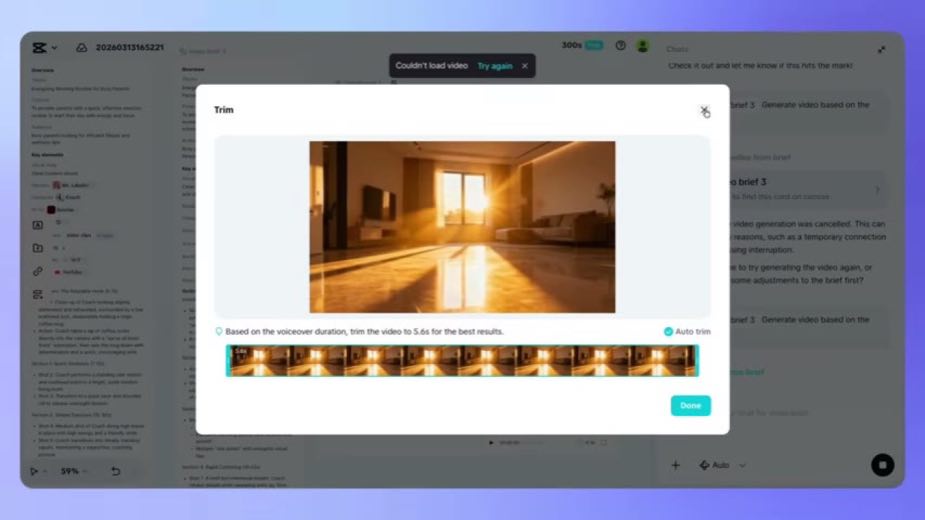Click the plus attach icon in chat
The height and width of the screenshot is (520, 925).
pyautogui.click(x=675, y=465)
